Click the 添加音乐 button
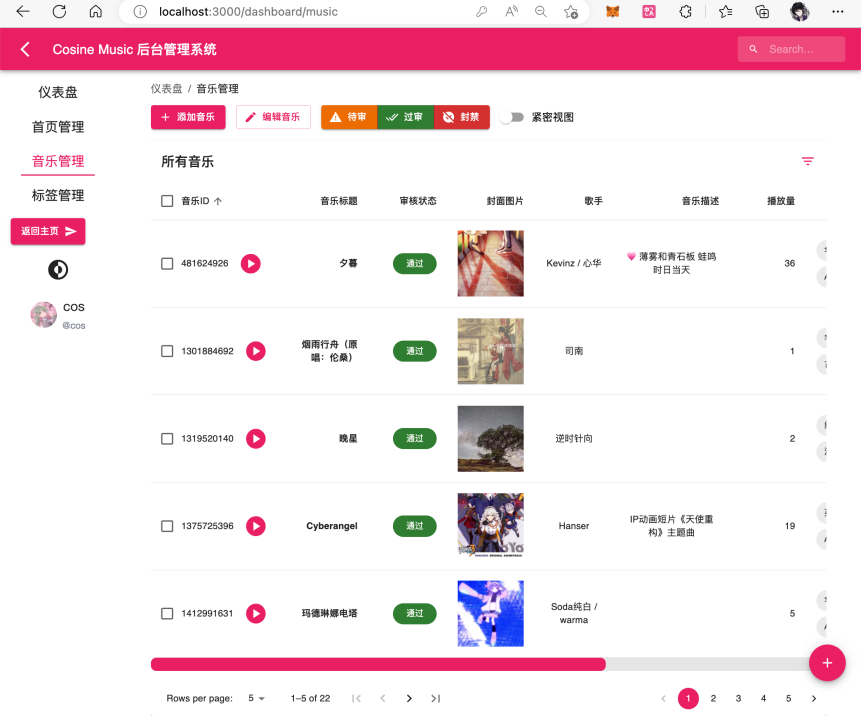Image resolution: width=861 pixels, height=720 pixels. point(188,117)
